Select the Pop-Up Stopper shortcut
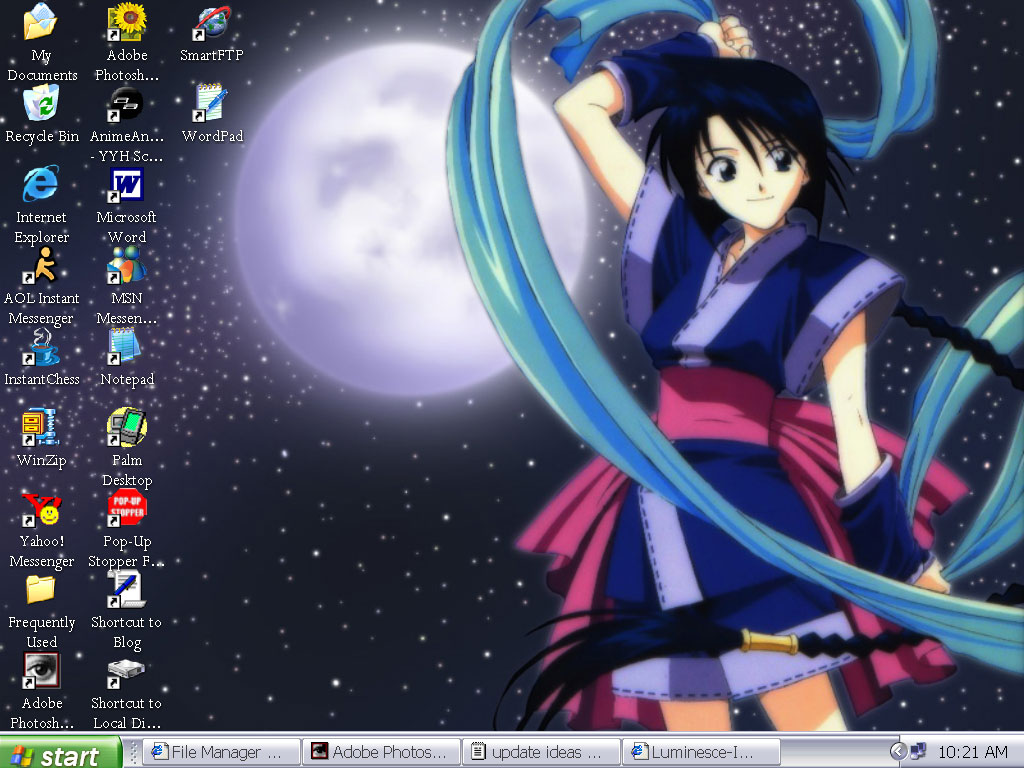 coord(127,508)
